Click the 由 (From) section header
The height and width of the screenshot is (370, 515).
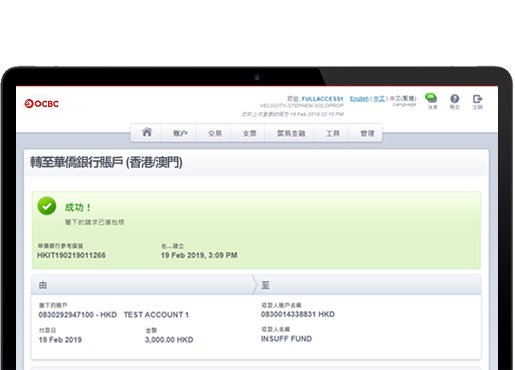coord(43,285)
